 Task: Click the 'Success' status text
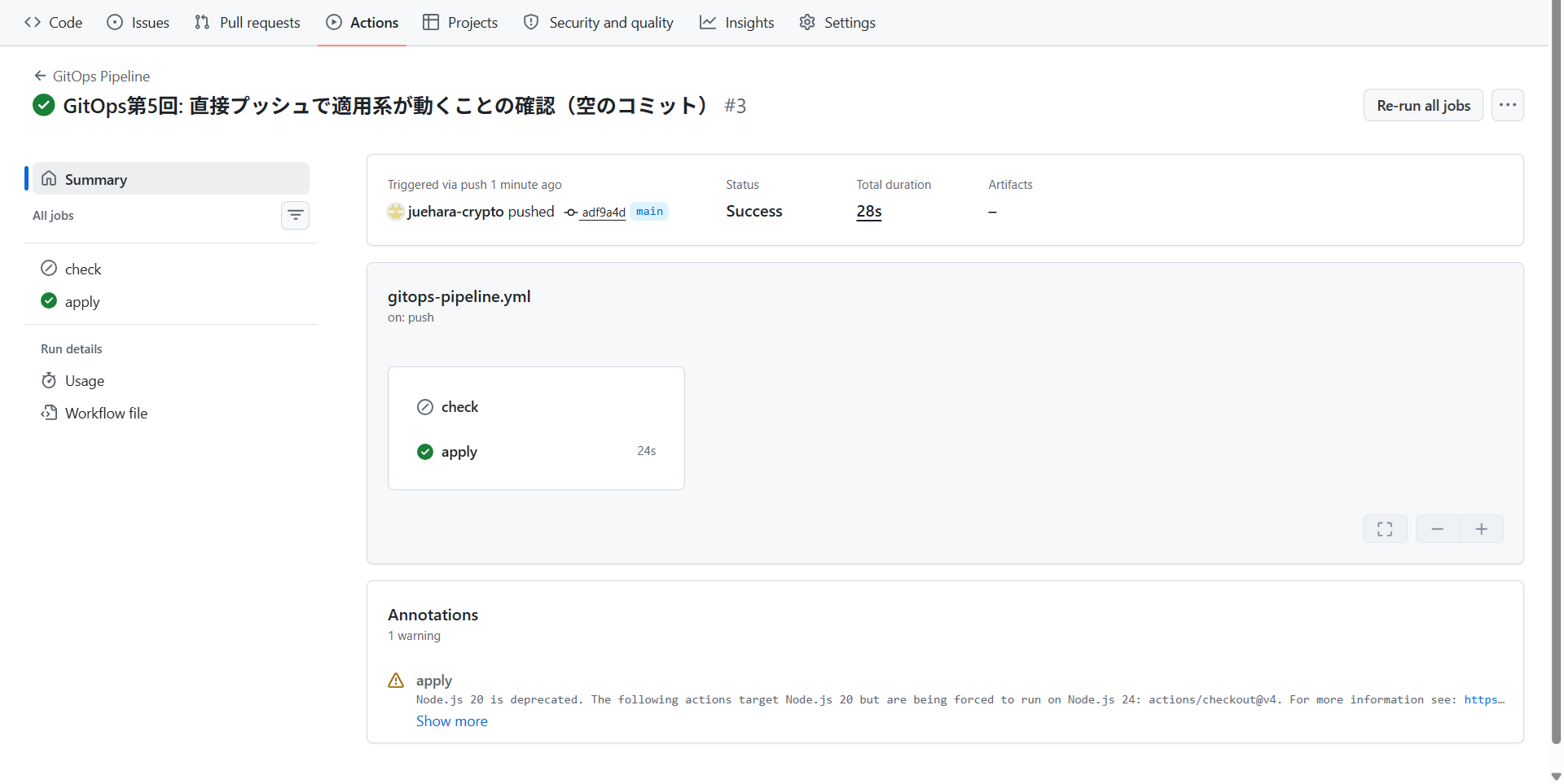pyautogui.click(x=754, y=211)
